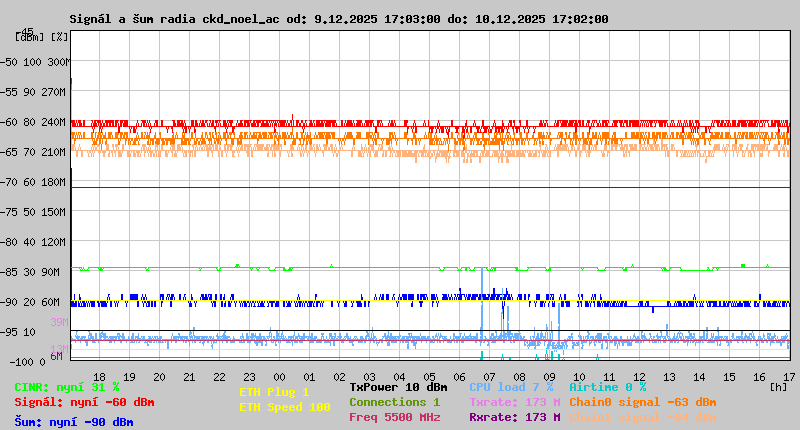Click the yellow ETH Plug legend entry
This screenshot has width=800, height=430.
click(274, 392)
